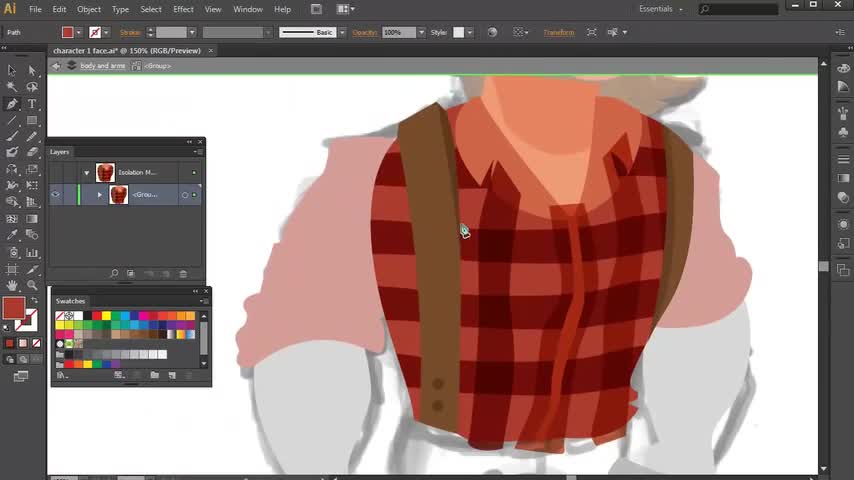Viewport: 854px width, 480px height.
Task: Open the Essentials workspace dropdown
Action: tap(662, 9)
